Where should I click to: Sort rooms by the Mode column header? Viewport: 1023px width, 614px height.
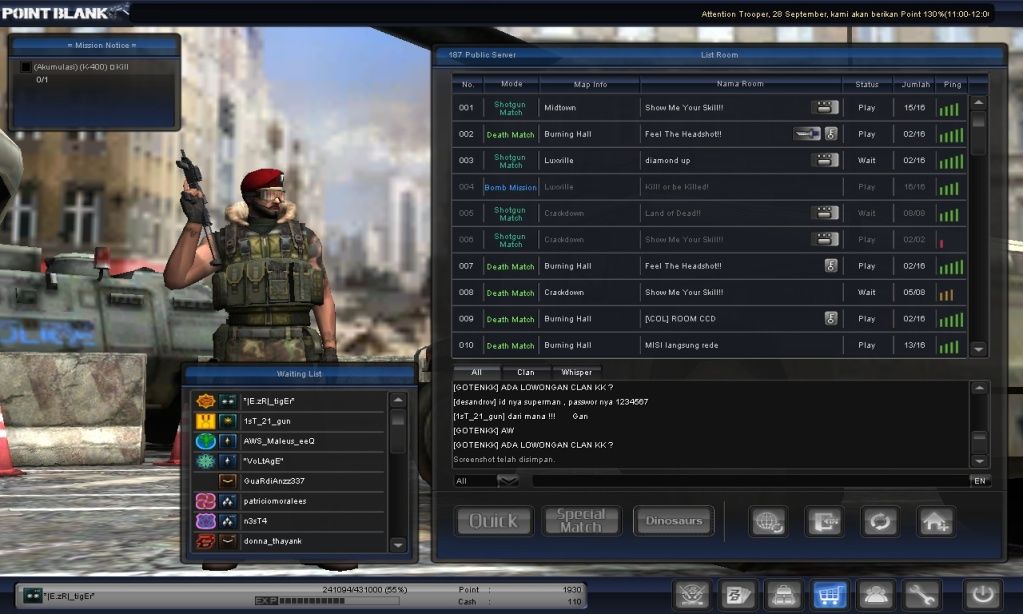coord(512,84)
